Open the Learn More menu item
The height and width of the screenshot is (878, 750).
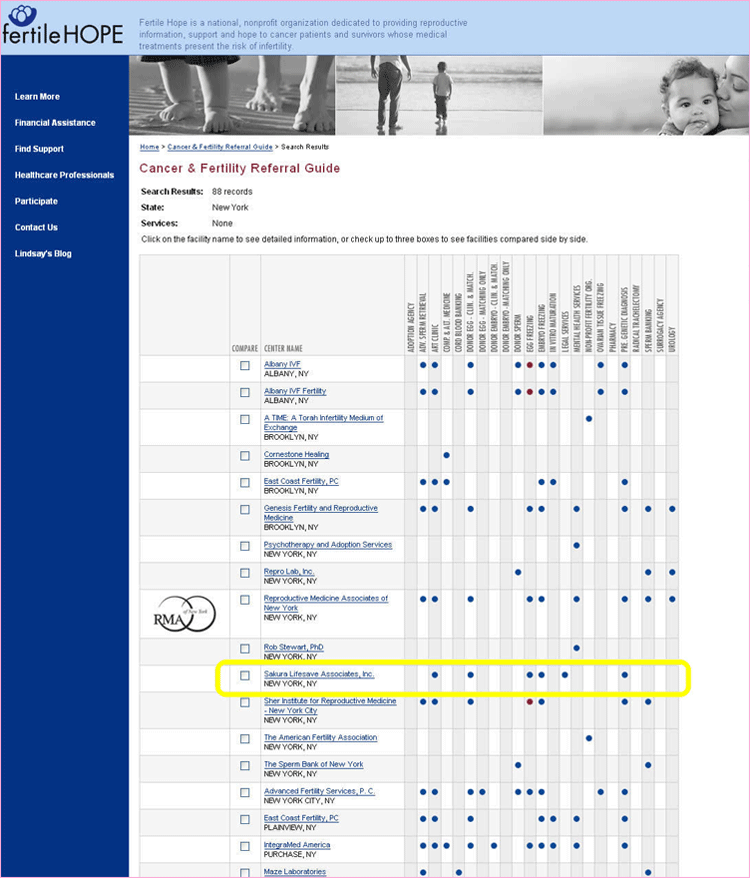37,97
